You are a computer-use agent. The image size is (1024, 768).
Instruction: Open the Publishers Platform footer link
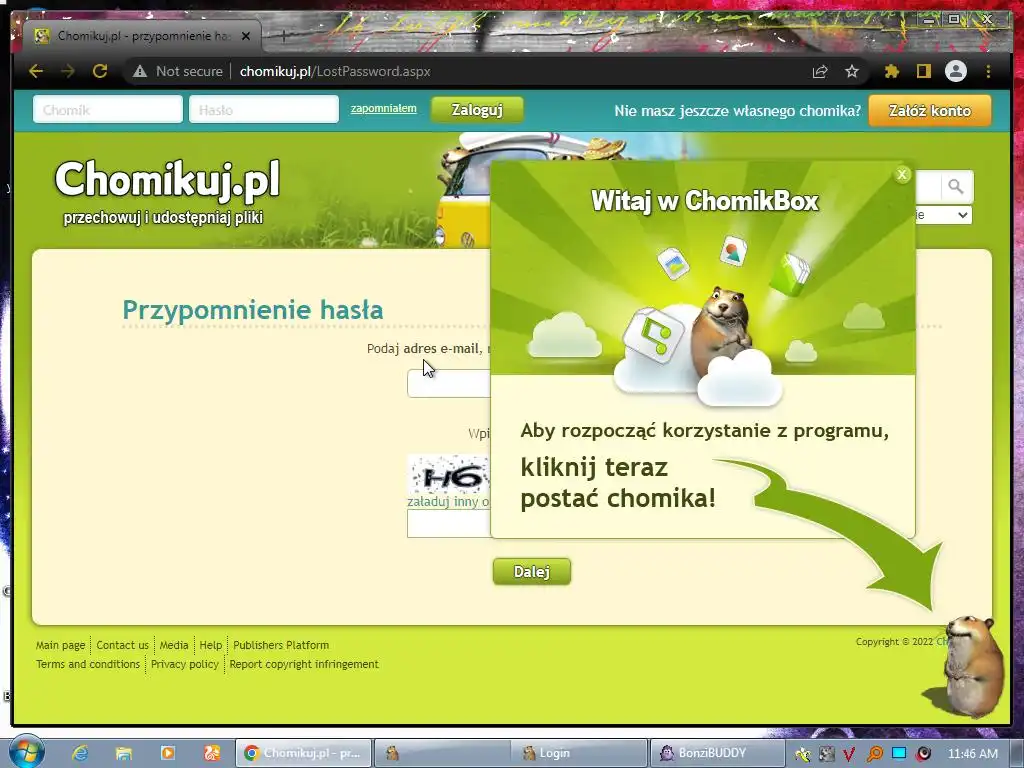point(281,645)
